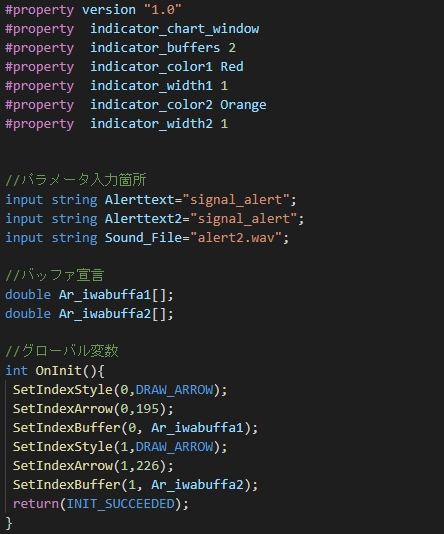Click the closing brace of OnInit
Screen dimensions: 444x534
click(x=9, y=523)
